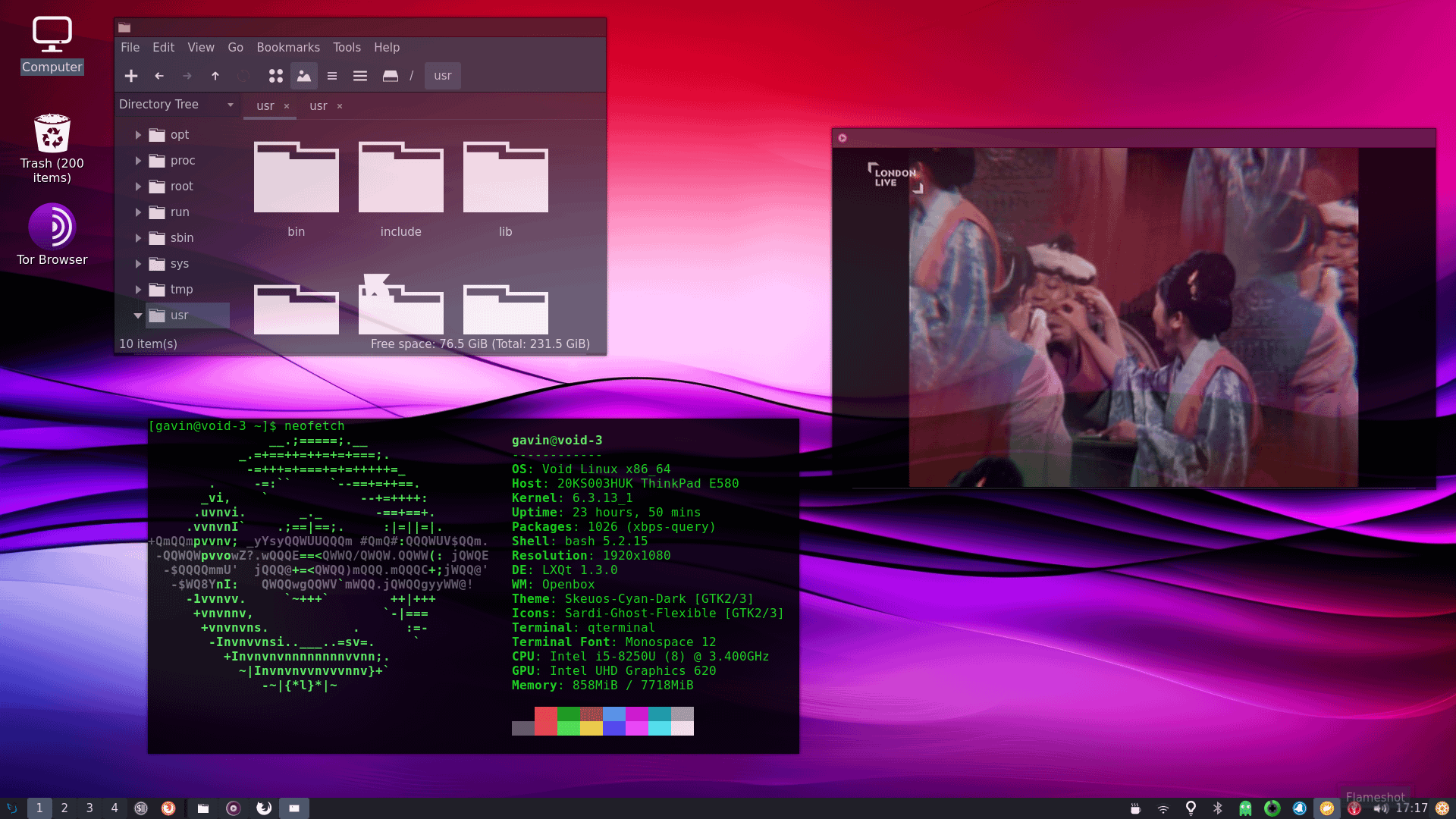Switch to icon view in file manager
The height and width of the screenshot is (819, 1456).
[276, 76]
